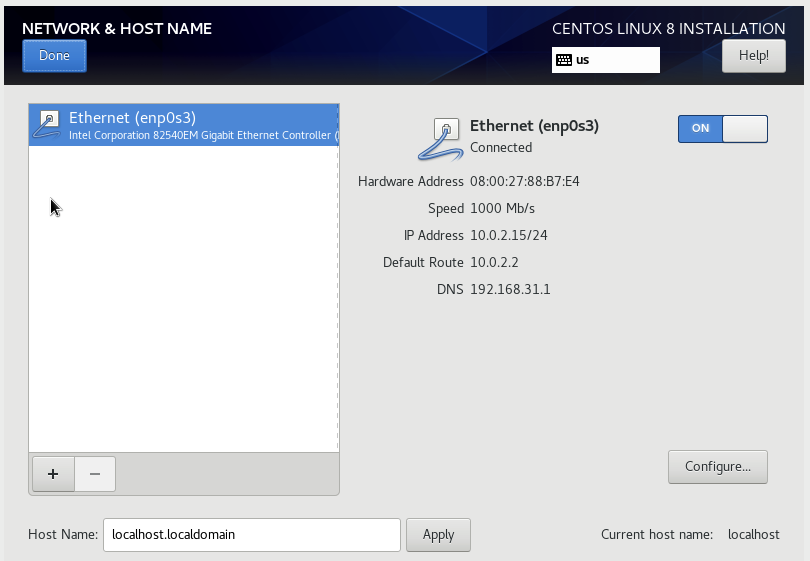Click hardware address 08:00:27:88:B7:E4
This screenshot has width=810, height=561.
coord(524,181)
